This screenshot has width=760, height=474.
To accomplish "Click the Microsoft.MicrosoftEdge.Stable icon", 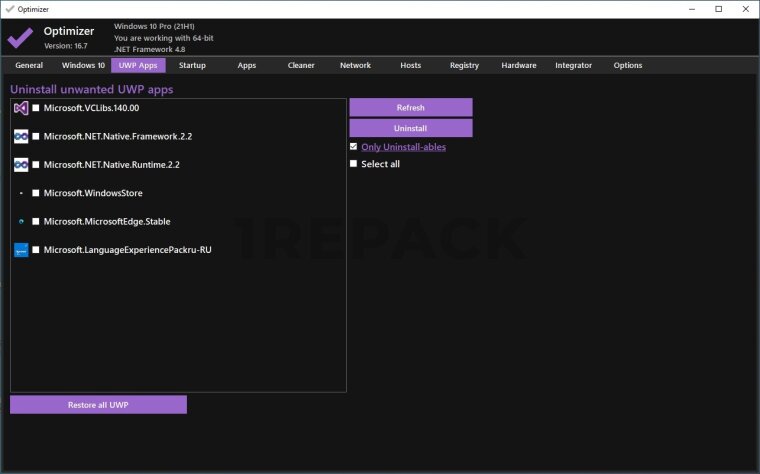I will pos(21,221).
